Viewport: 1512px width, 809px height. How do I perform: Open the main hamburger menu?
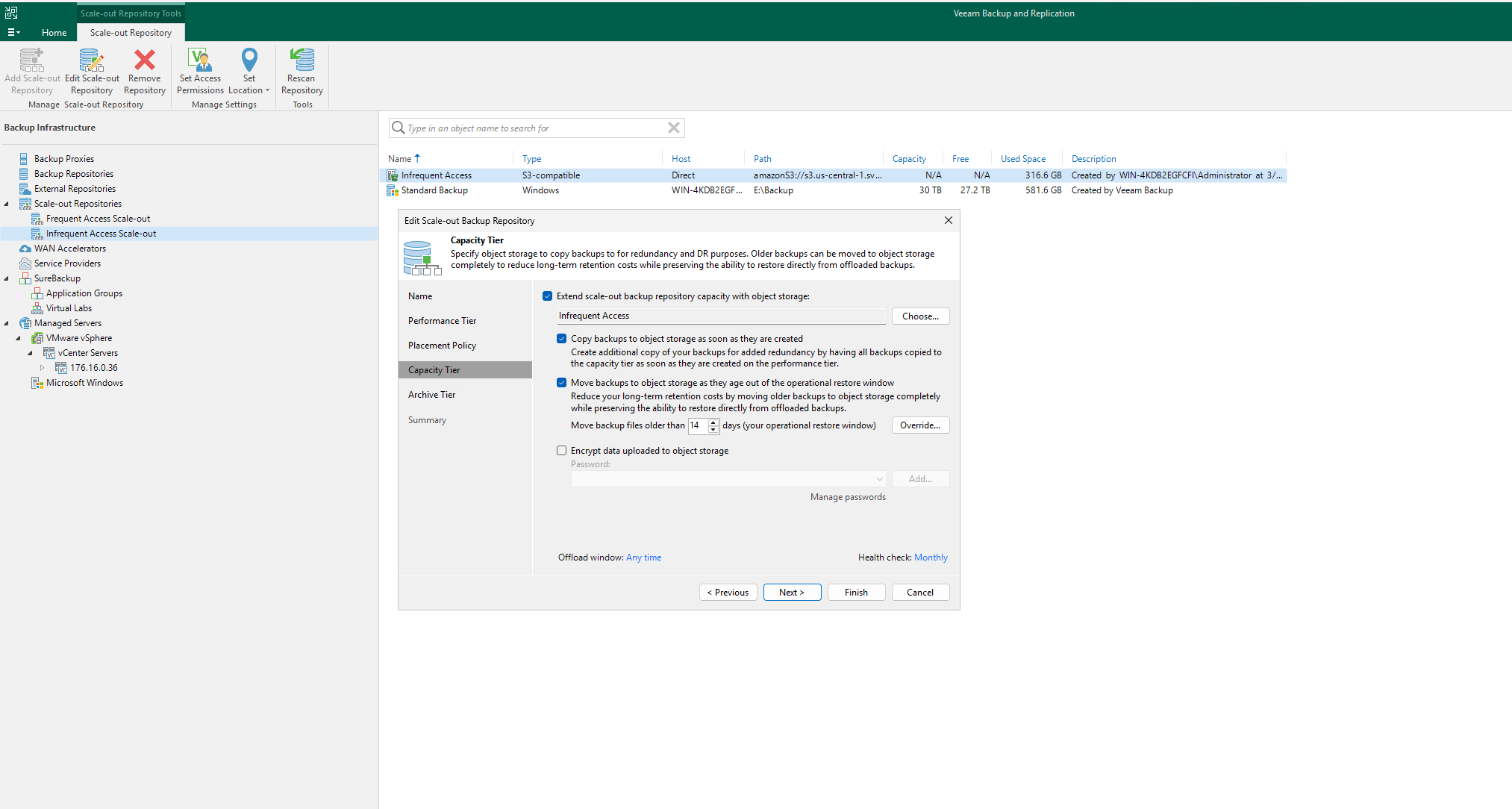[13, 32]
